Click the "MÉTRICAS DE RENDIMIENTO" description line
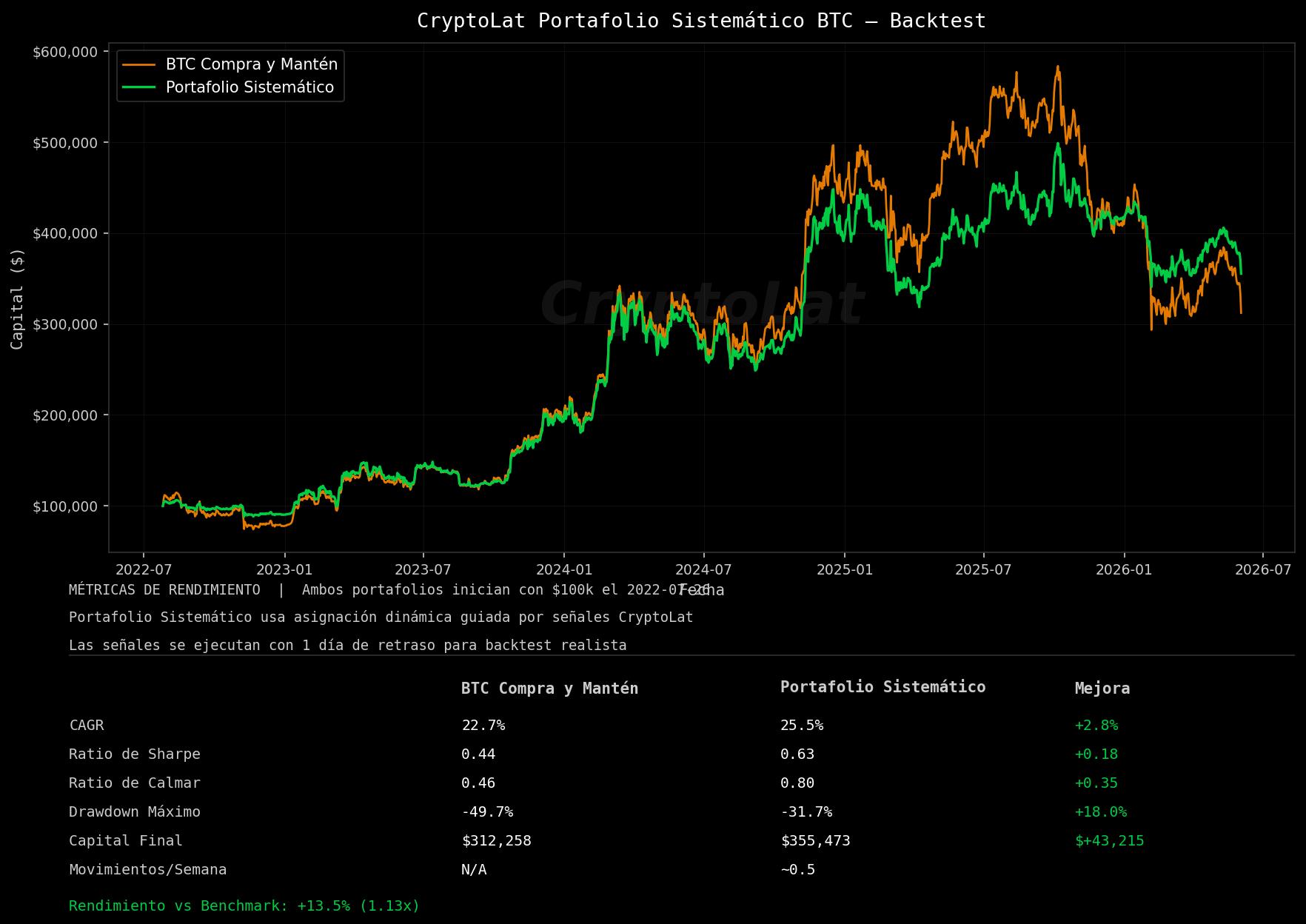The width and height of the screenshot is (1306, 924). pyautogui.click(x=389, y=590)
